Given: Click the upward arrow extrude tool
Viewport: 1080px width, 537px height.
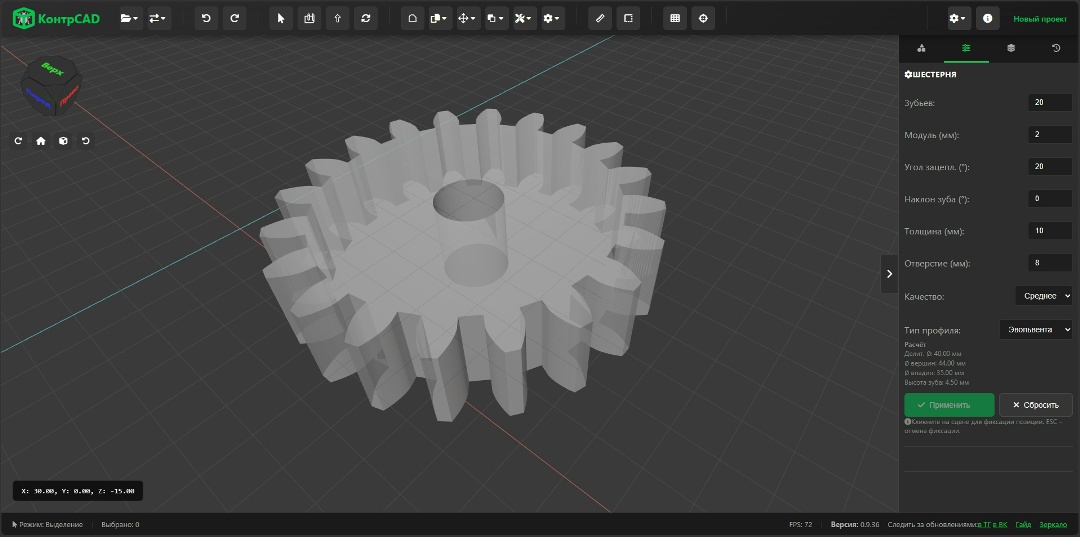Looking at the screenshot, I should (338, 19).
